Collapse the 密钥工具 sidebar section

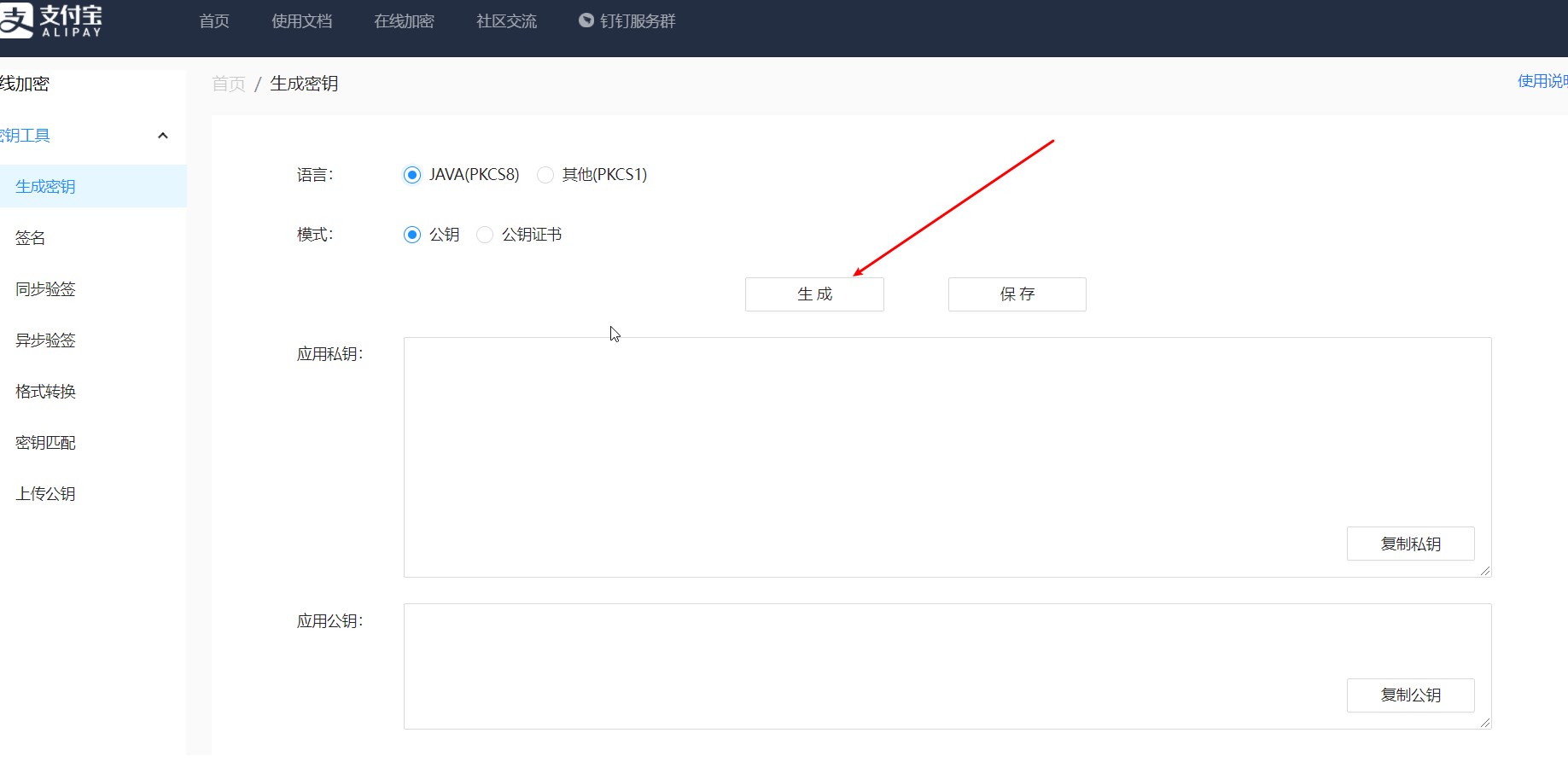(x=162, y=136)
